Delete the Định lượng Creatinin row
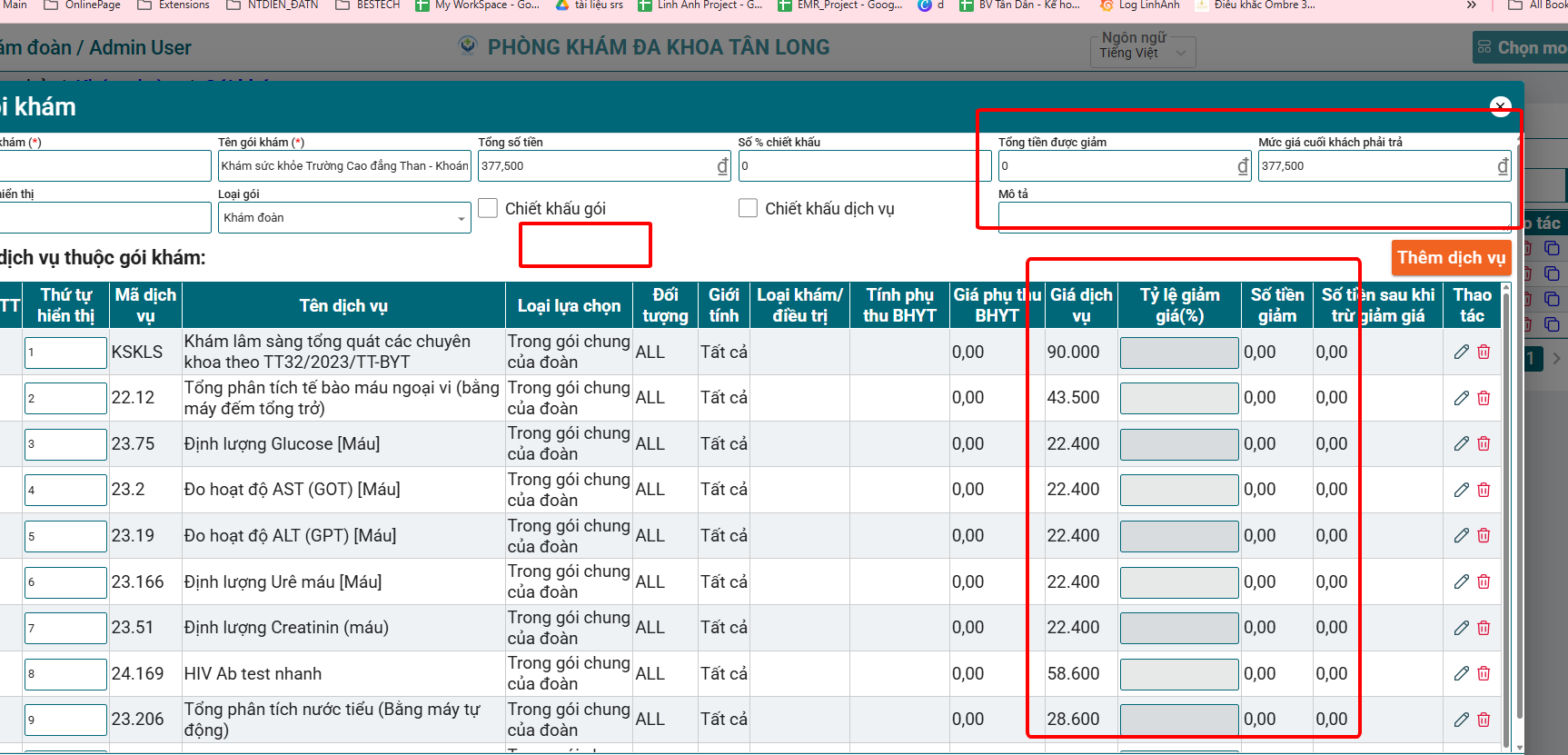This screenshot has width=1568, height=755. point(1484,628)
